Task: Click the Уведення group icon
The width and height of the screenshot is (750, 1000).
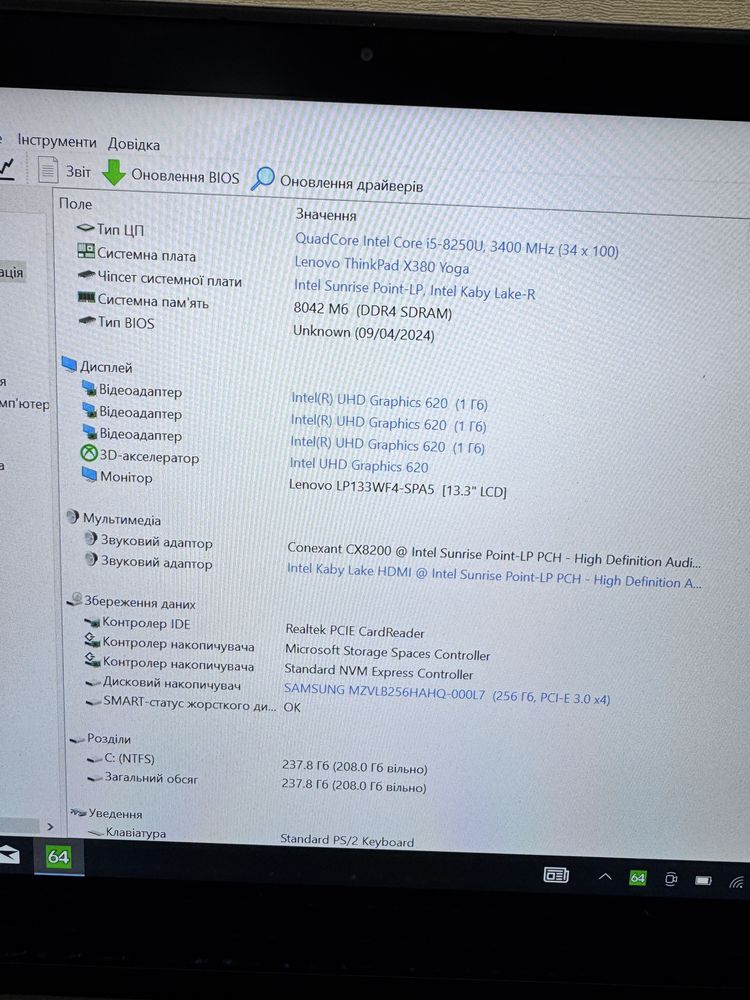Action: [78, 812]
